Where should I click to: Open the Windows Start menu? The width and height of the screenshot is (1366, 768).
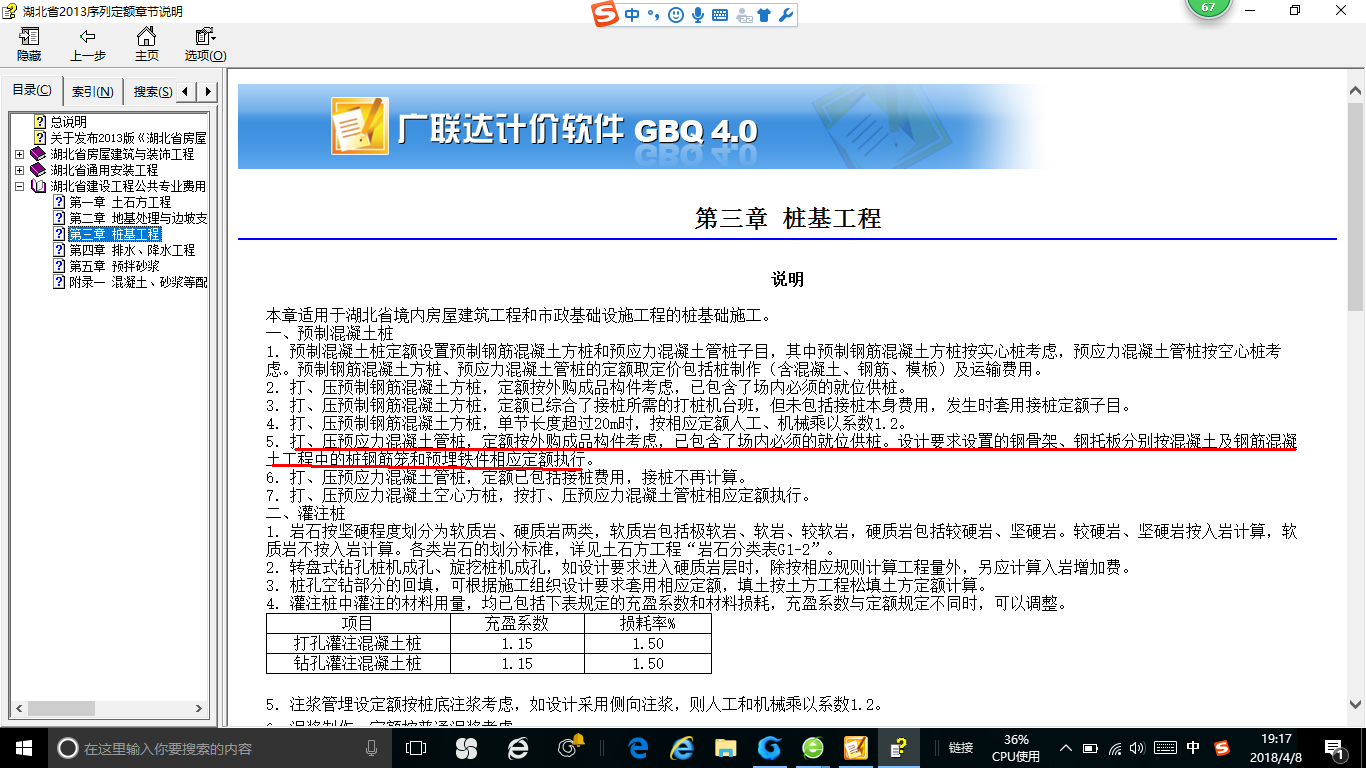pyautogui.click(x=22, y=747)
